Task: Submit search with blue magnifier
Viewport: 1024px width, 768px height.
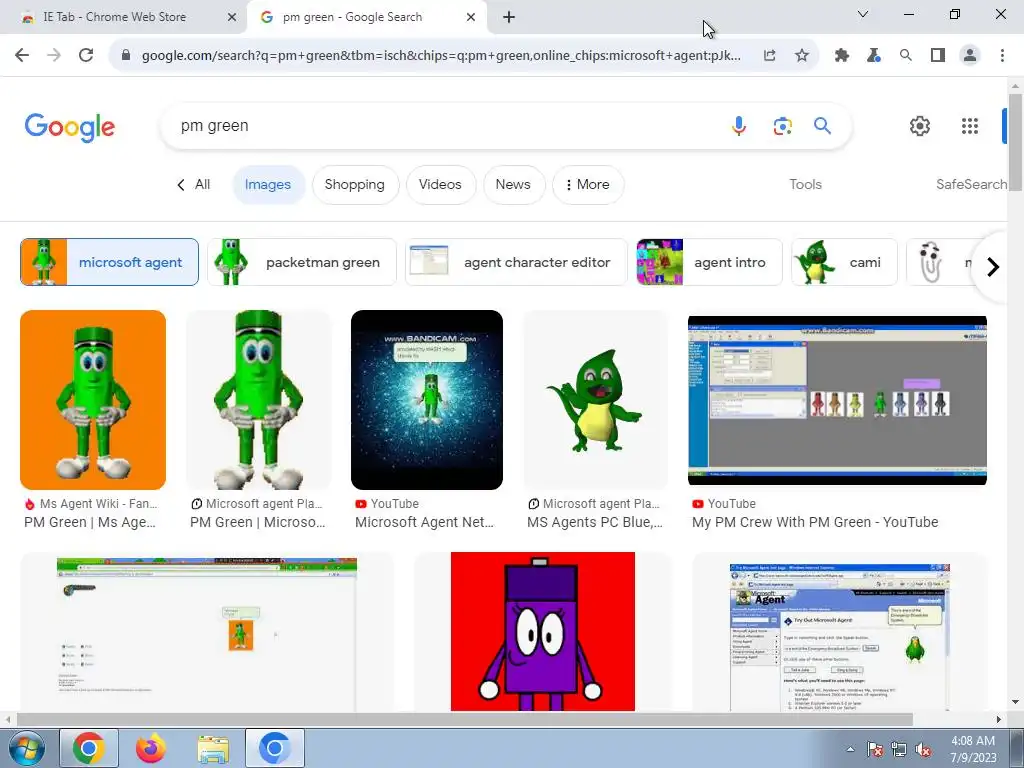Action: (x=822, y=125)
